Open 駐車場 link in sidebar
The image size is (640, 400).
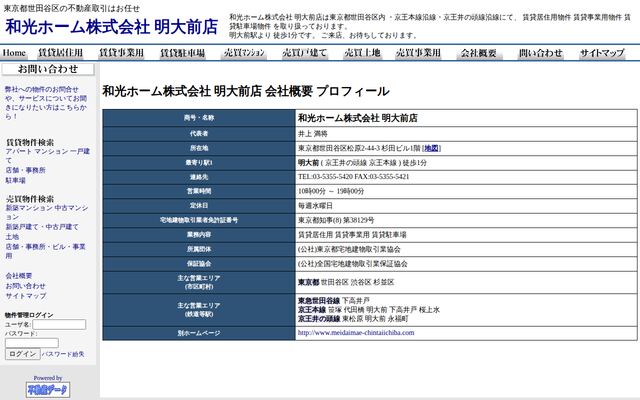[16, 180]
